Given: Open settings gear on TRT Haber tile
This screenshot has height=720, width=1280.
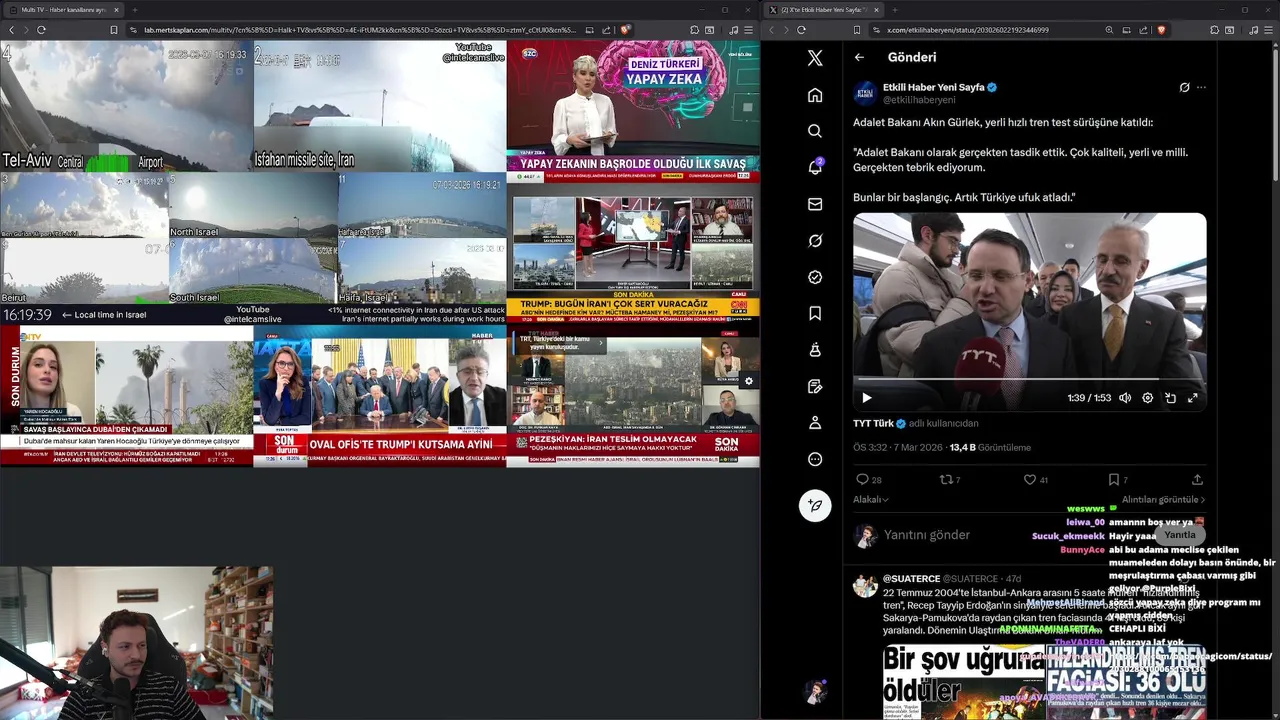Looking at the screenshot, I should click(x=748, y=381).
